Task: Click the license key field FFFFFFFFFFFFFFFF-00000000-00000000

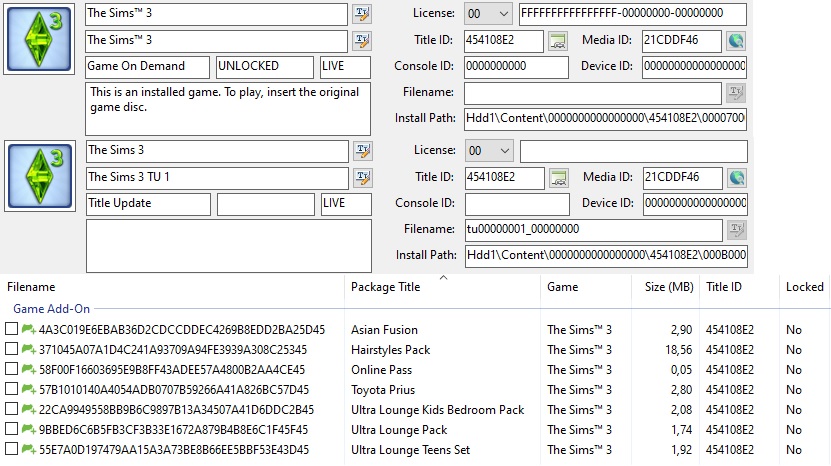Action: click(x=633, y=14)
